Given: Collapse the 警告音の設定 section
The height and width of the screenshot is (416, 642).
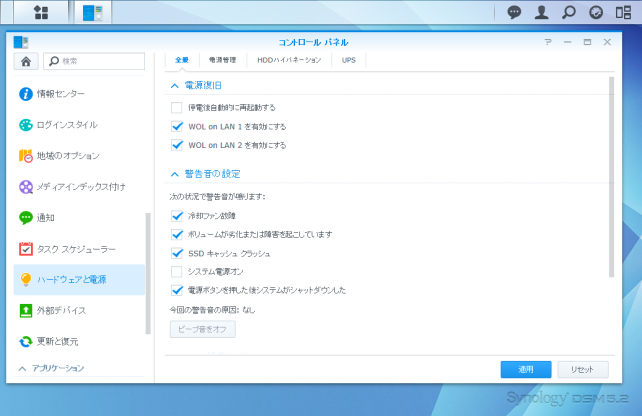Looking at the screenshot, I should click(174, 174).
